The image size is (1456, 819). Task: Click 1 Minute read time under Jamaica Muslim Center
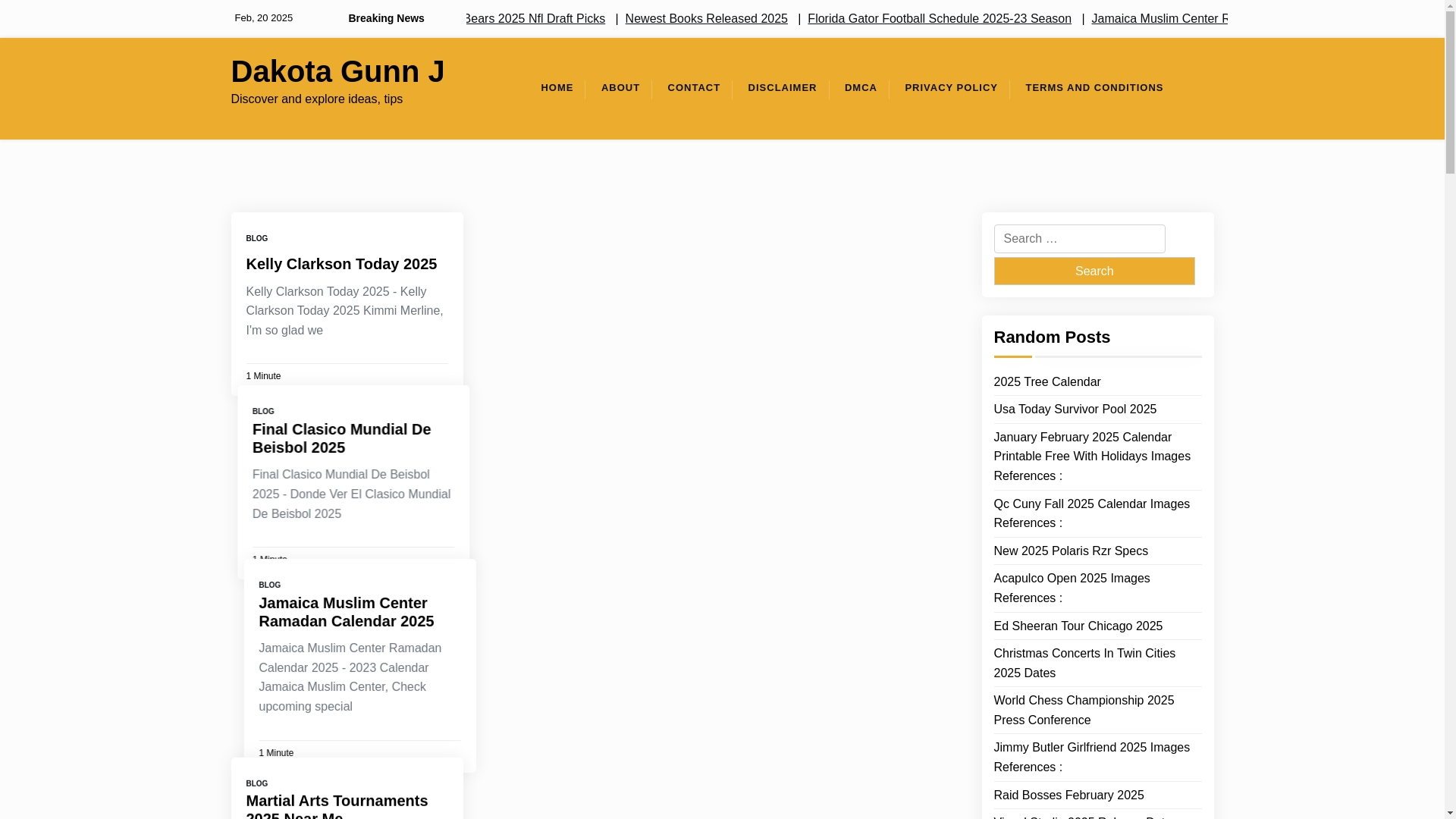[276, 753]
